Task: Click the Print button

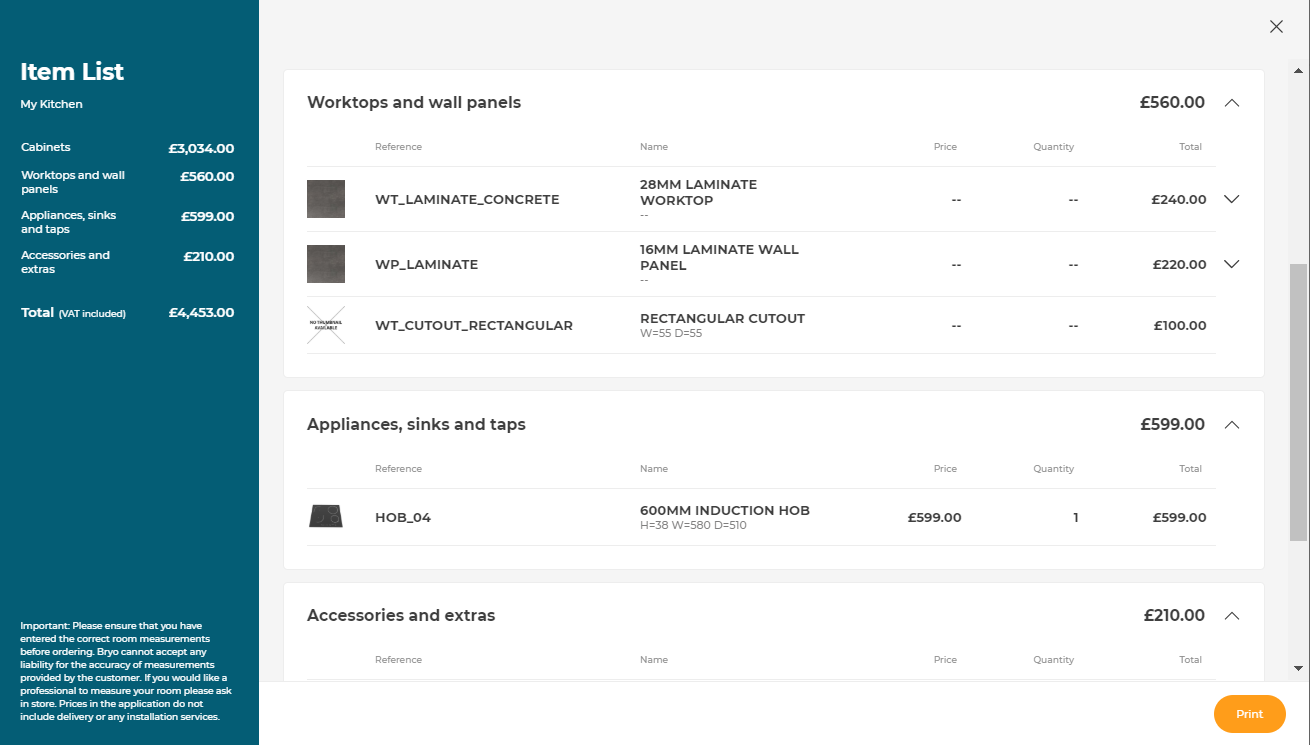Action: 1249,713
